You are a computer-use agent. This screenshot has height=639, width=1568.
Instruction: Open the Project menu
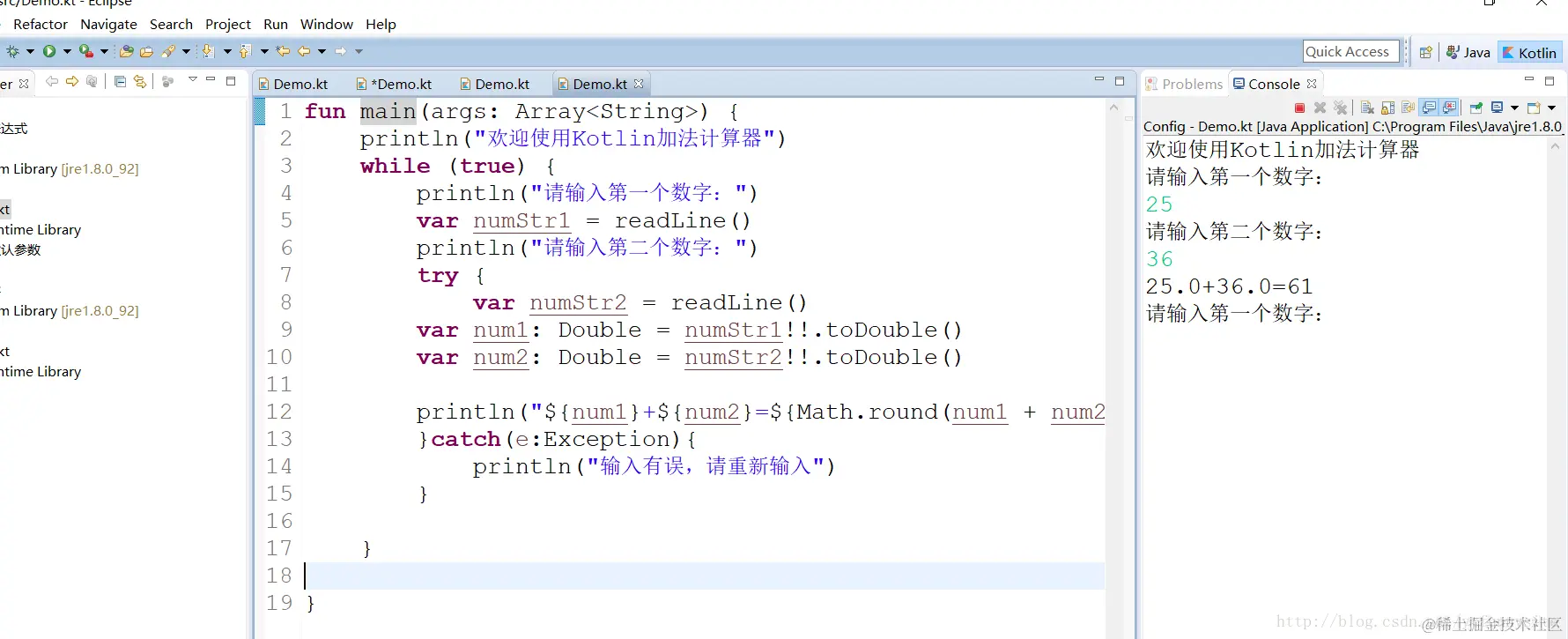pos(228,24)
